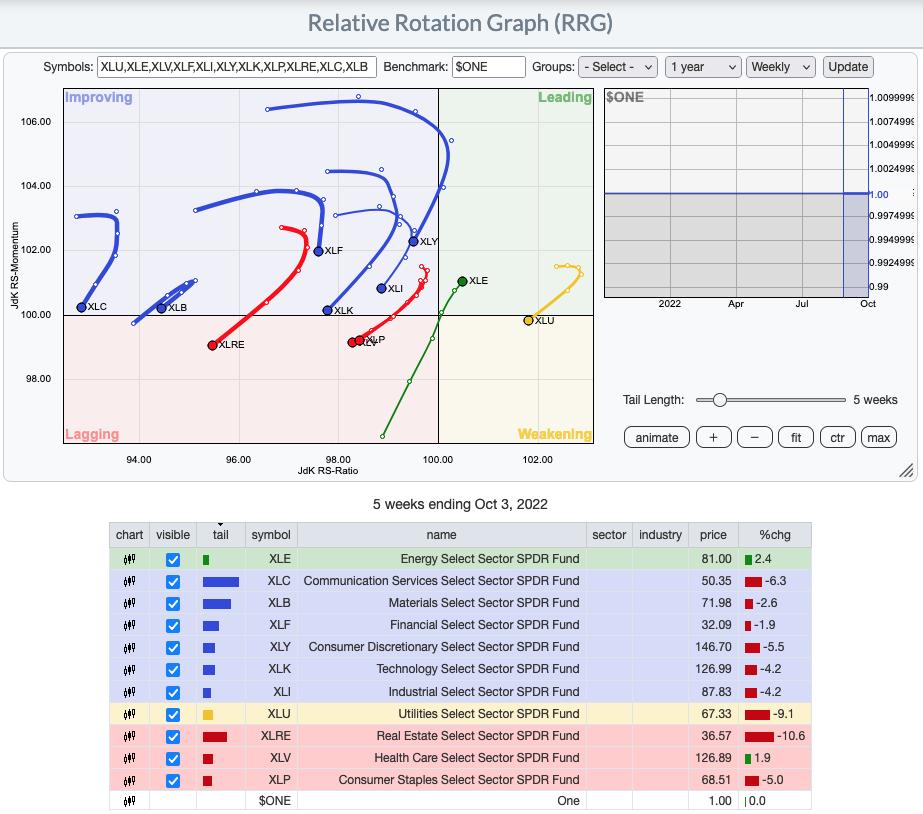Open the XLF row chart icon
Viewport: 923px width, 814px height.
tap(130, 625)
